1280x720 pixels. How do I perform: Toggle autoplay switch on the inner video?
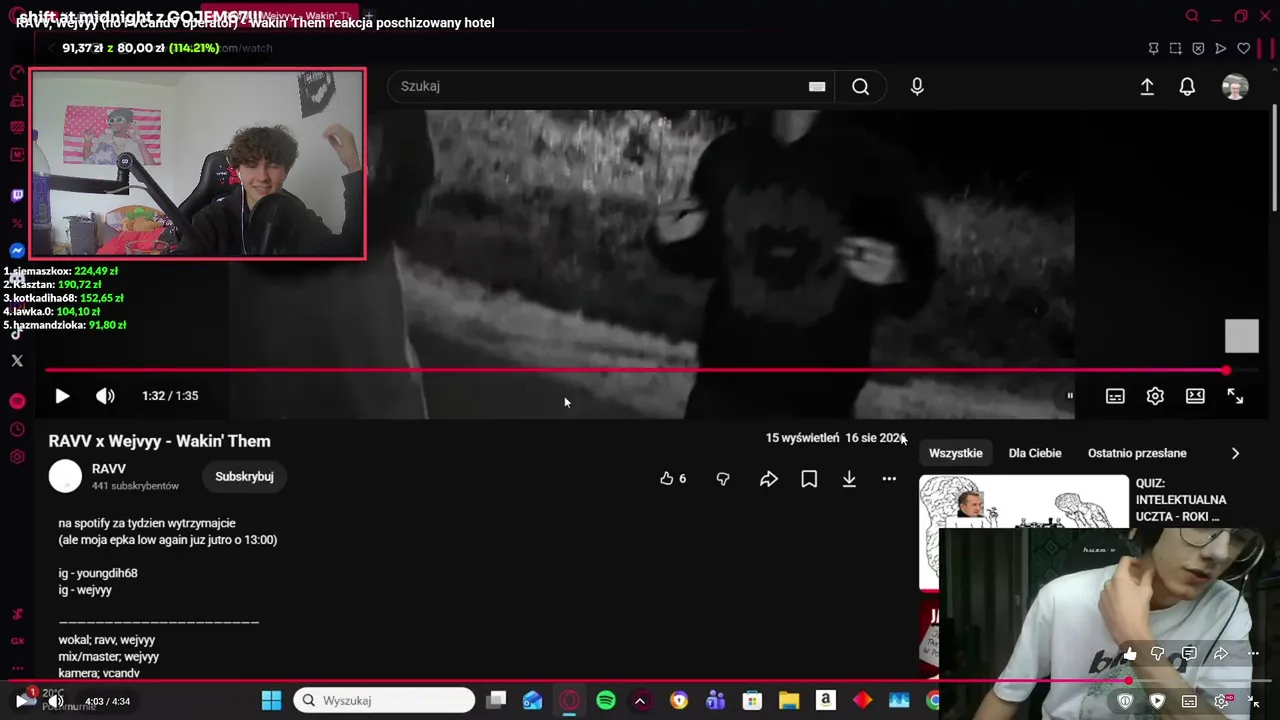click(x=1070, y=396)
